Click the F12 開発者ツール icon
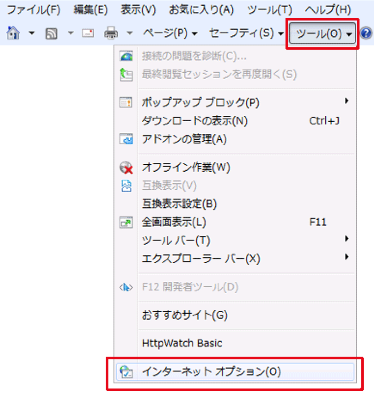Screen dimensions: 374x400 126,287
